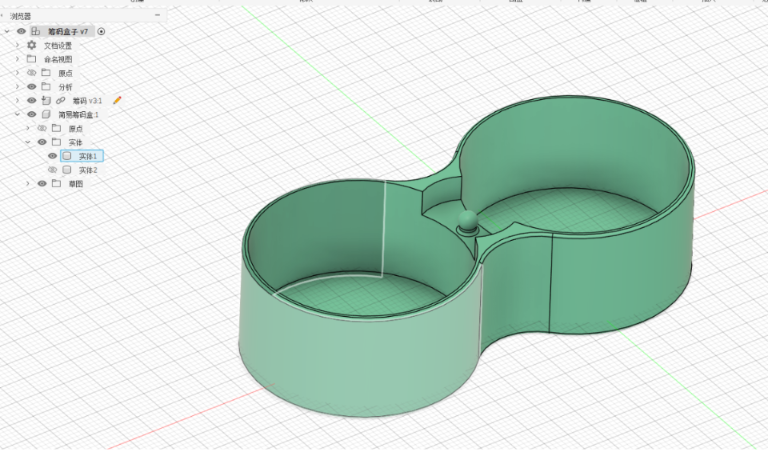Viewport: 768px width, 450px height.
Task: Expand the 筹码 v3:1 component
Action: click(x=18, y=100)
